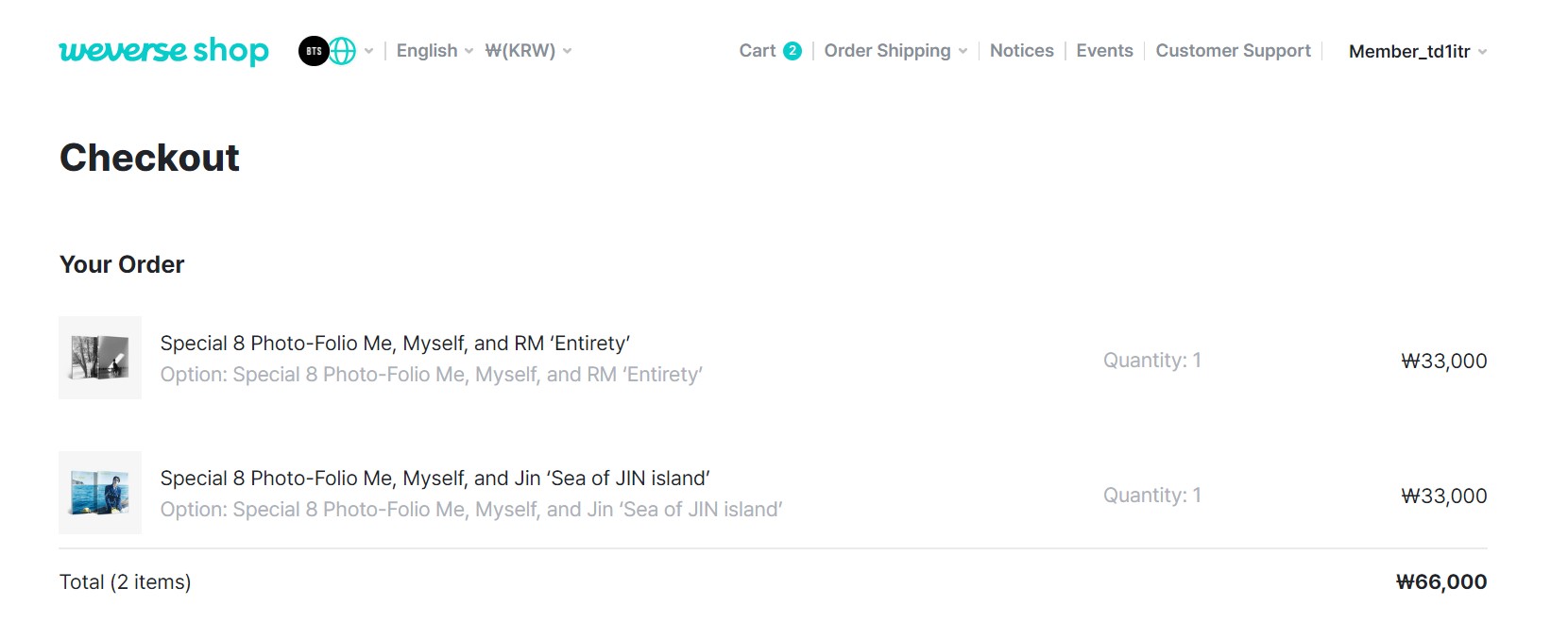Image resolution: width=1568 pixels, height=622 pixels.
Task: Open the Notices page
Action: click(x=1021, y=51)
